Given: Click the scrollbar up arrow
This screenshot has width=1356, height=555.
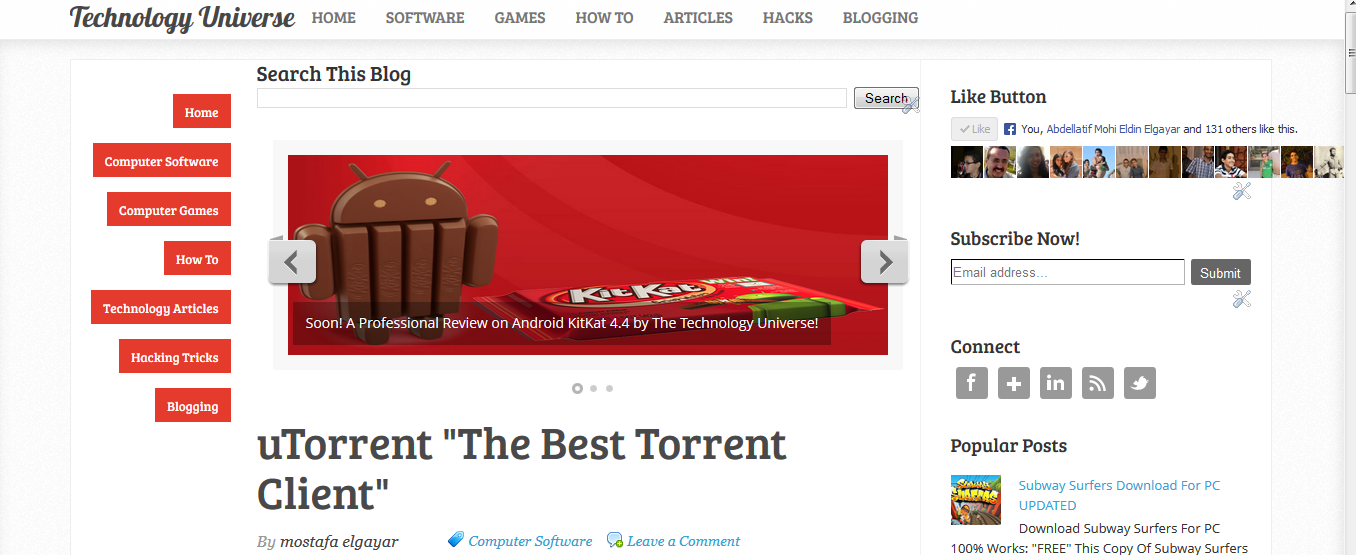Looking at the screenshot, I should (x=1350, y=6).
